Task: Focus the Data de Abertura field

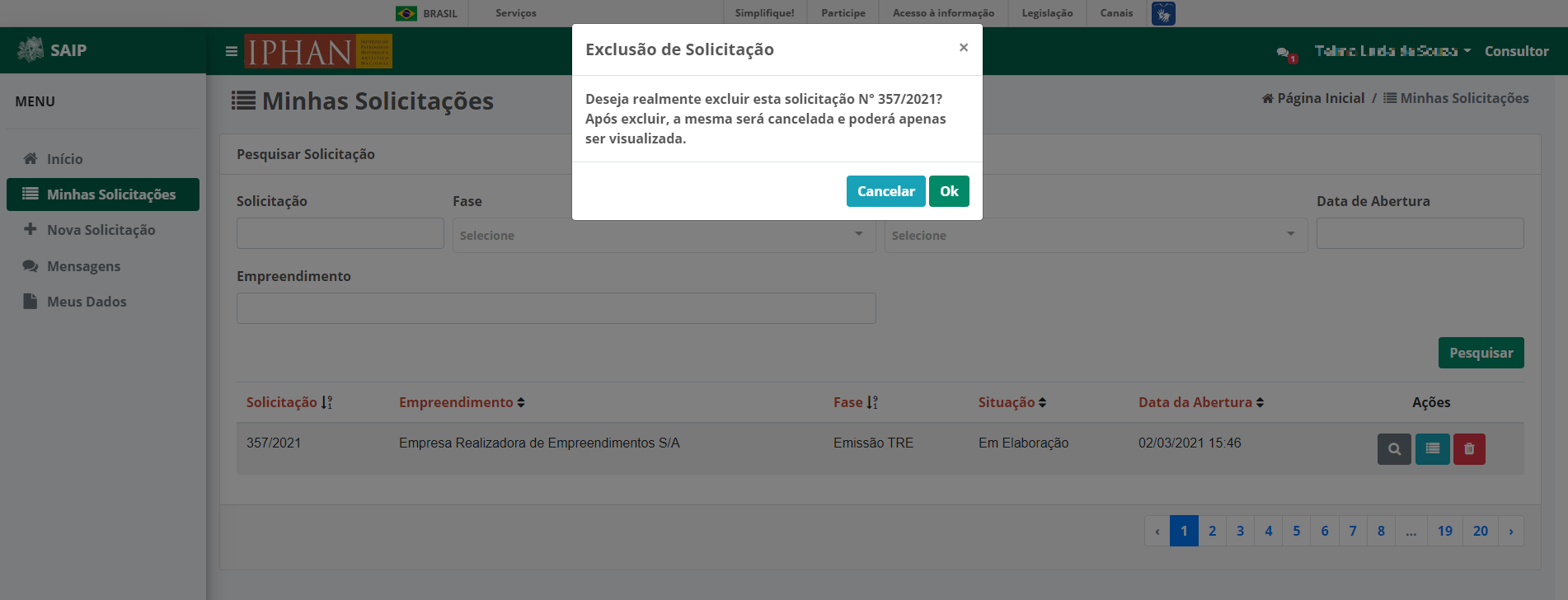Action: click(x=1420, y=233)
